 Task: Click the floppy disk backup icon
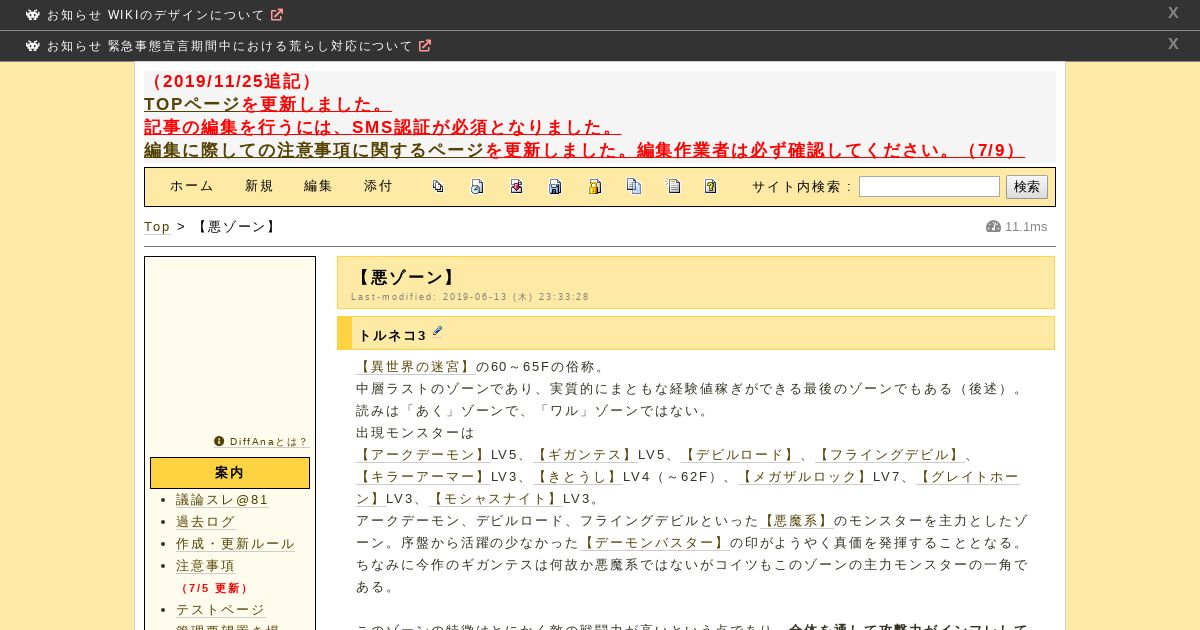tap(555, 186)
